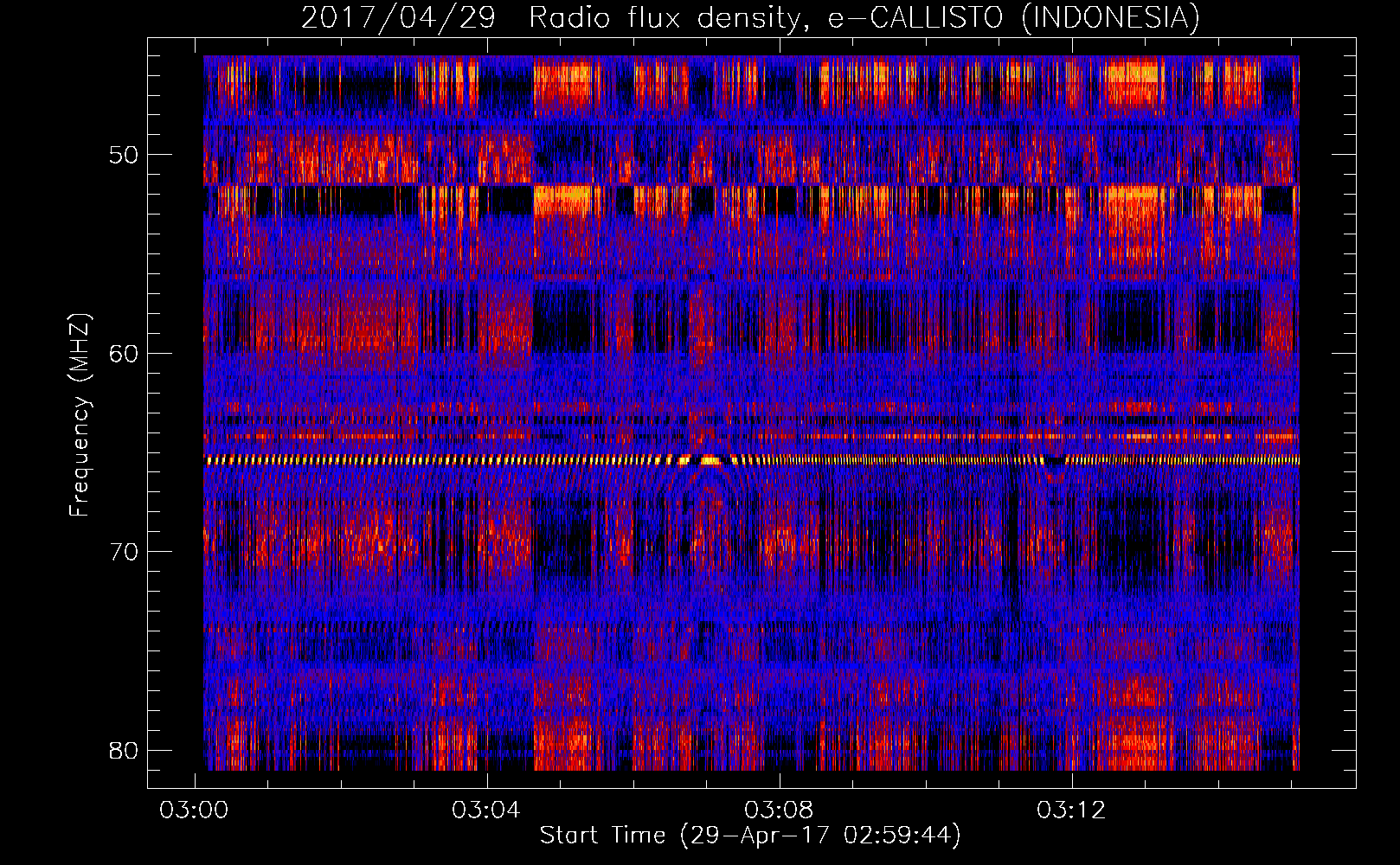Click the date "2017/04/29" in the title
This screenshot has height=865, width=1400.
click(x=398, y=17)
